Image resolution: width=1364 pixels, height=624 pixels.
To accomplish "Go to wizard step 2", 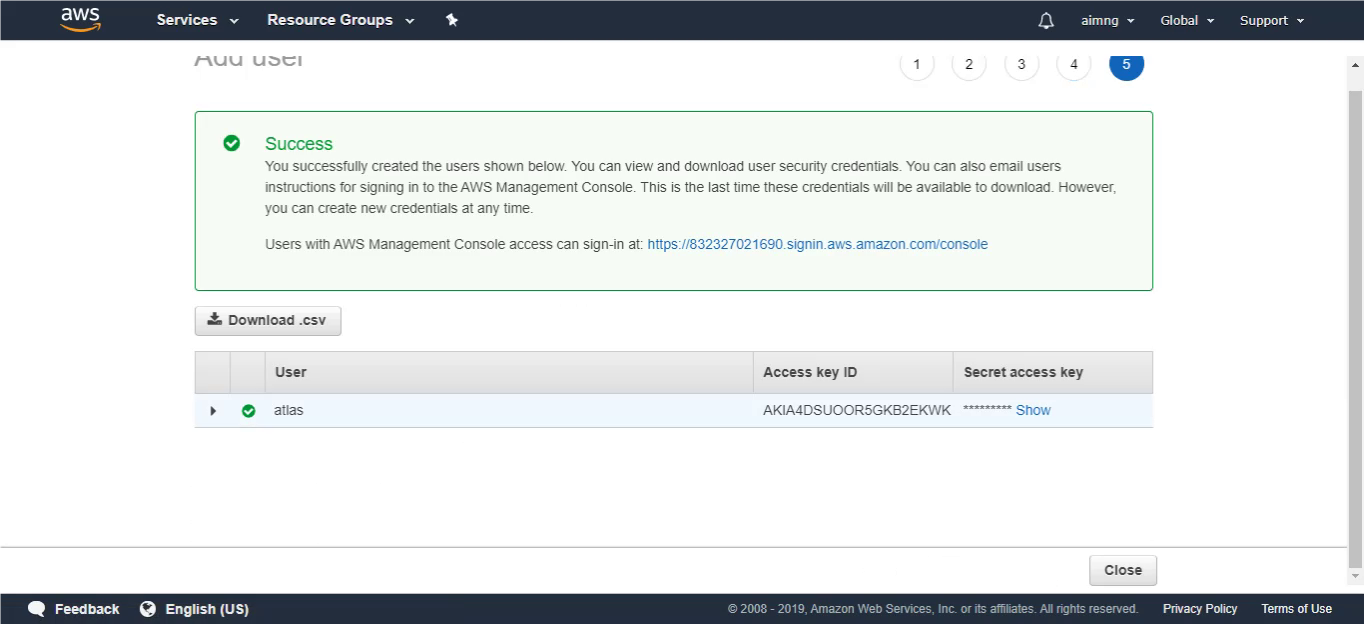I will point(969,64).
